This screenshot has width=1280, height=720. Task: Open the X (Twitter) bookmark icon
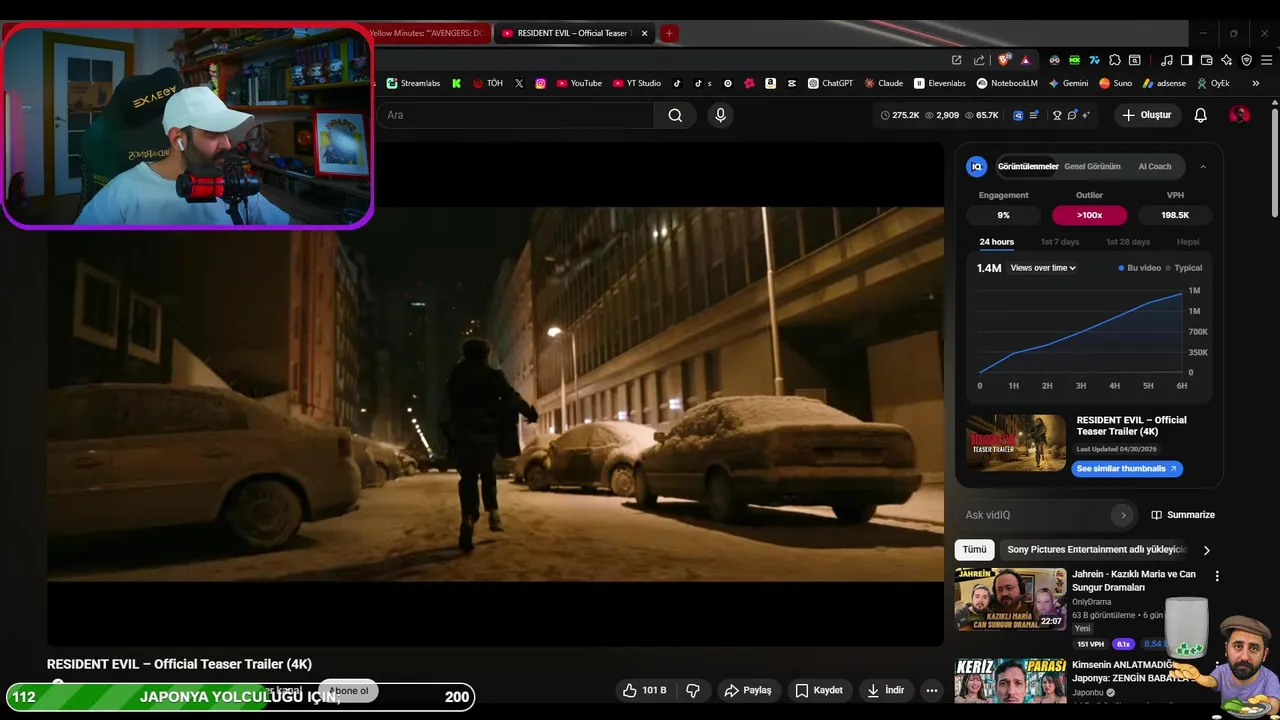tap(519, 83)
